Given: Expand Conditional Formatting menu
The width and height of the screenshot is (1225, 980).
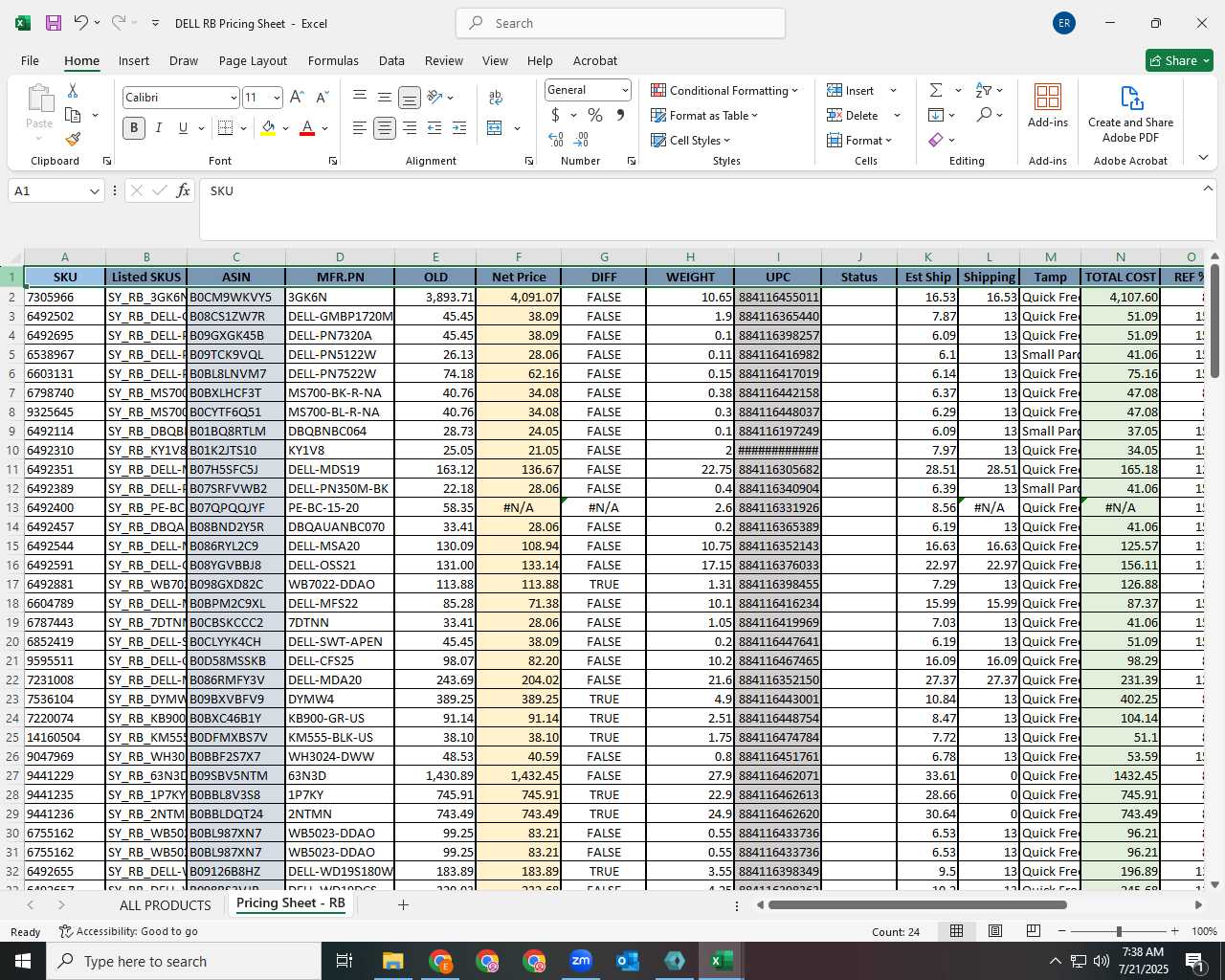Looking at the screenshot, I should (x=724, y=90).
